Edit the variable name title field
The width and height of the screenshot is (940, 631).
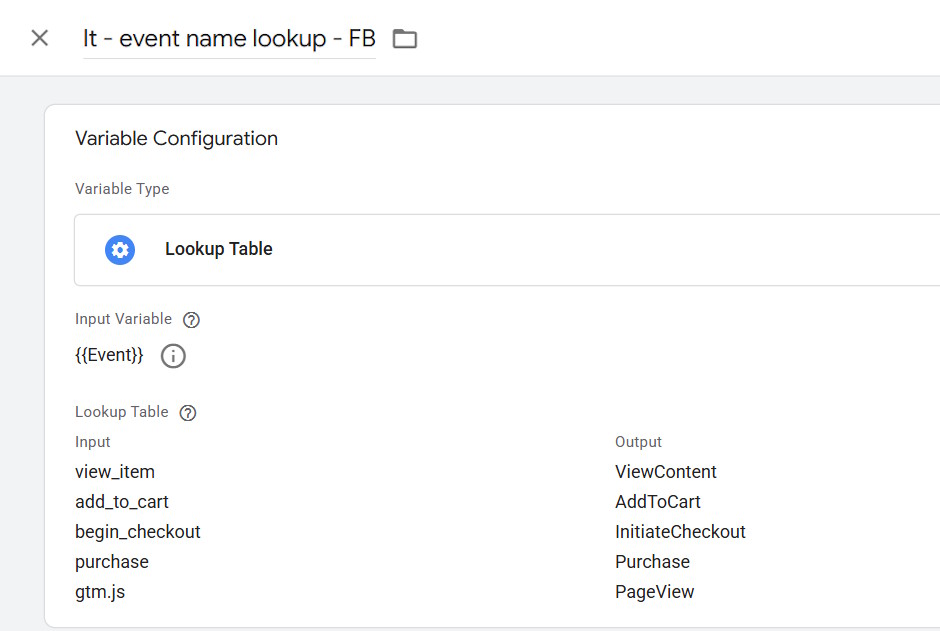tap(229, 39)
